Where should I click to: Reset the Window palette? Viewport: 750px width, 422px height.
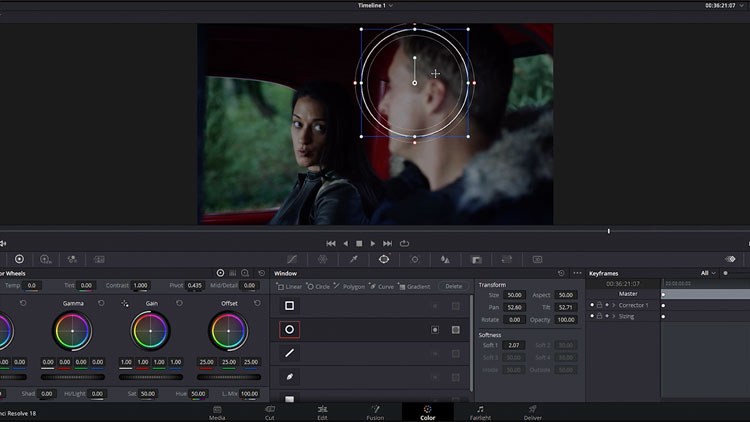(561, 273)
